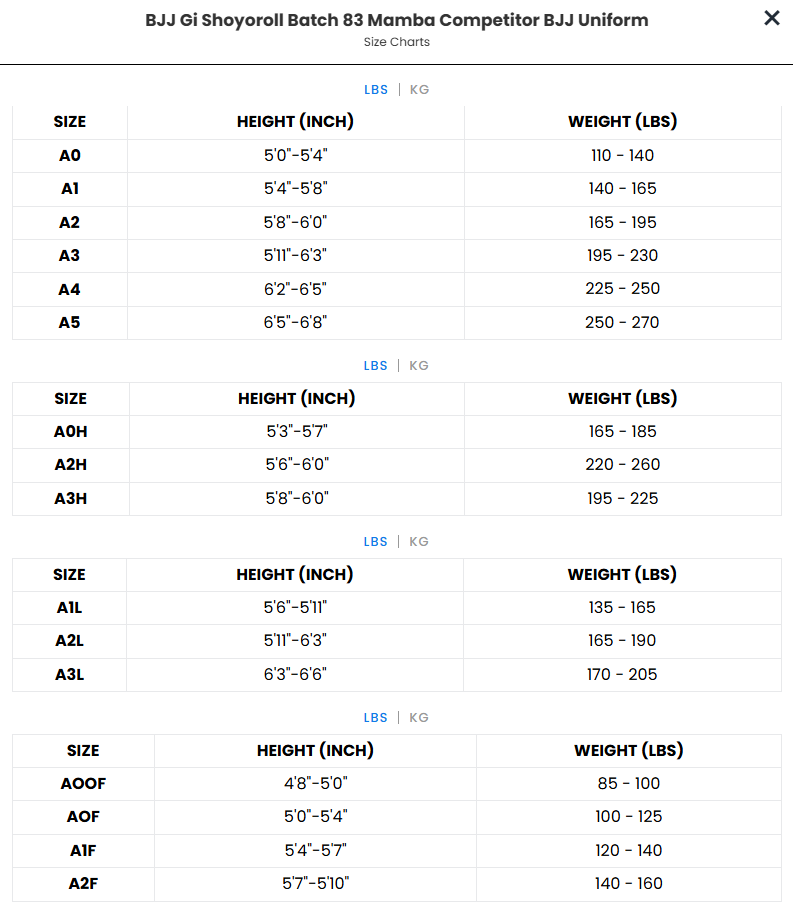Switch the A1L–A3L table to KG
Screen dimensions: 793x915
419,542
